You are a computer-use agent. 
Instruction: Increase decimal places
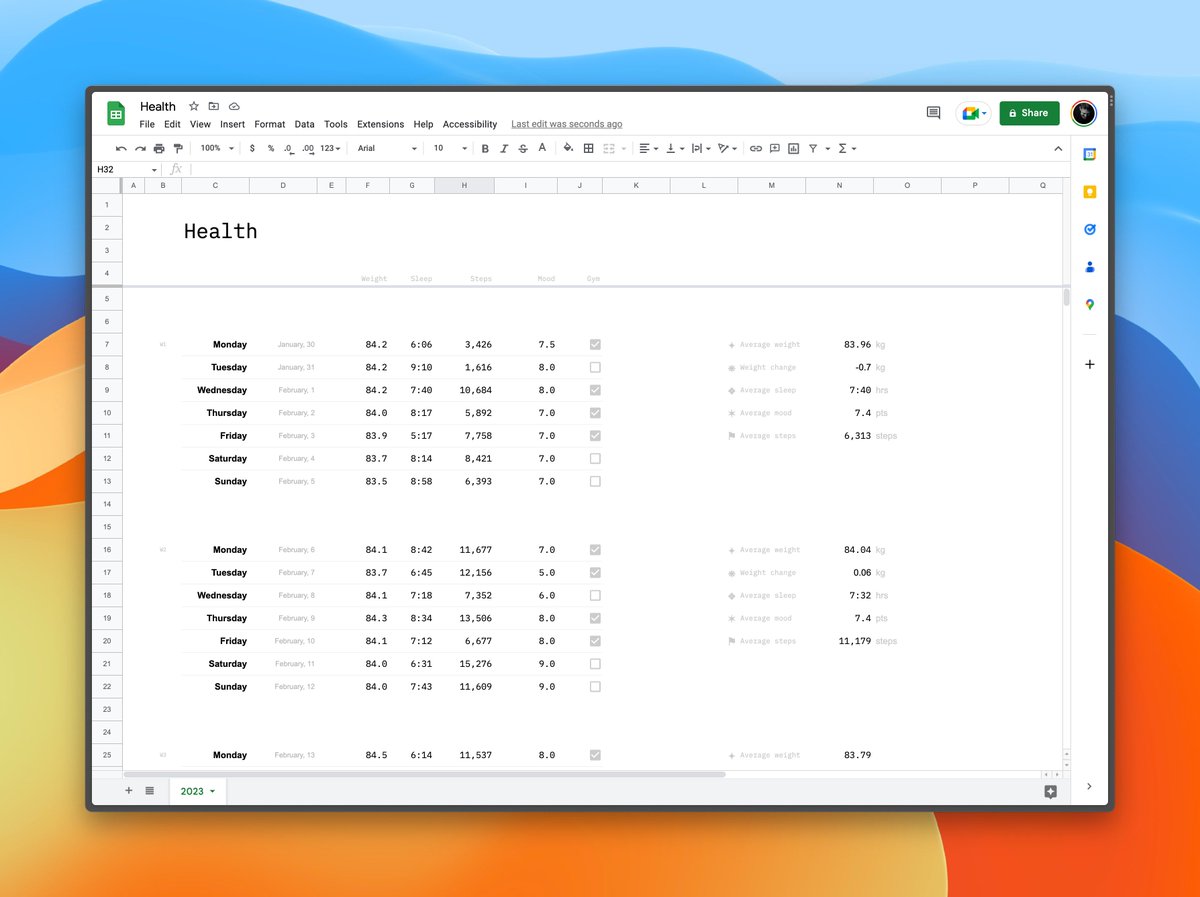308,148
